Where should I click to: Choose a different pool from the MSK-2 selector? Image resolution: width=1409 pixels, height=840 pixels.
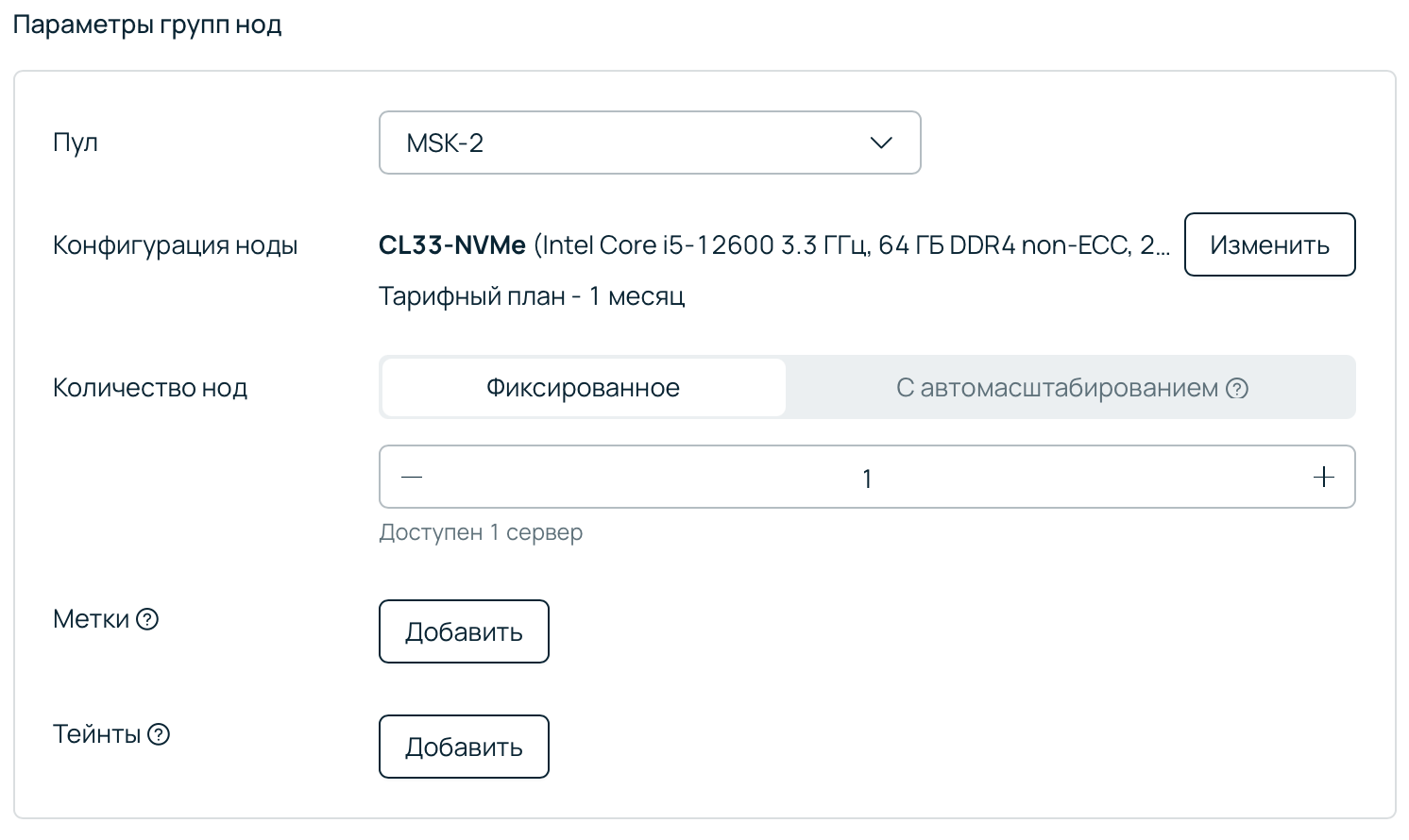(650, 143)
